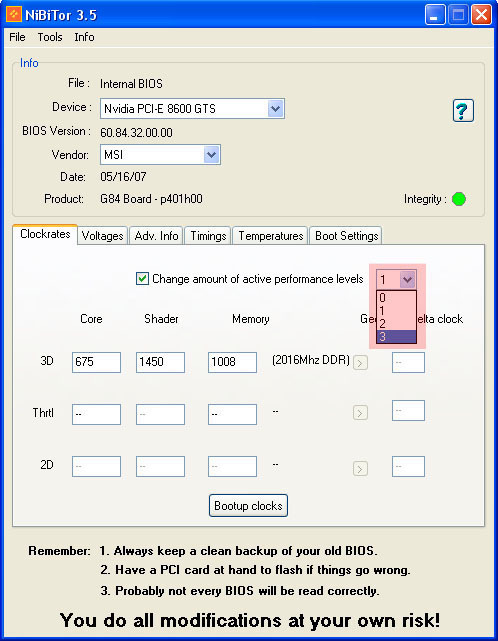Open the File menu
Image resolution: width=498 pixels, height=641 pixels.
click(x=17, y=37)
